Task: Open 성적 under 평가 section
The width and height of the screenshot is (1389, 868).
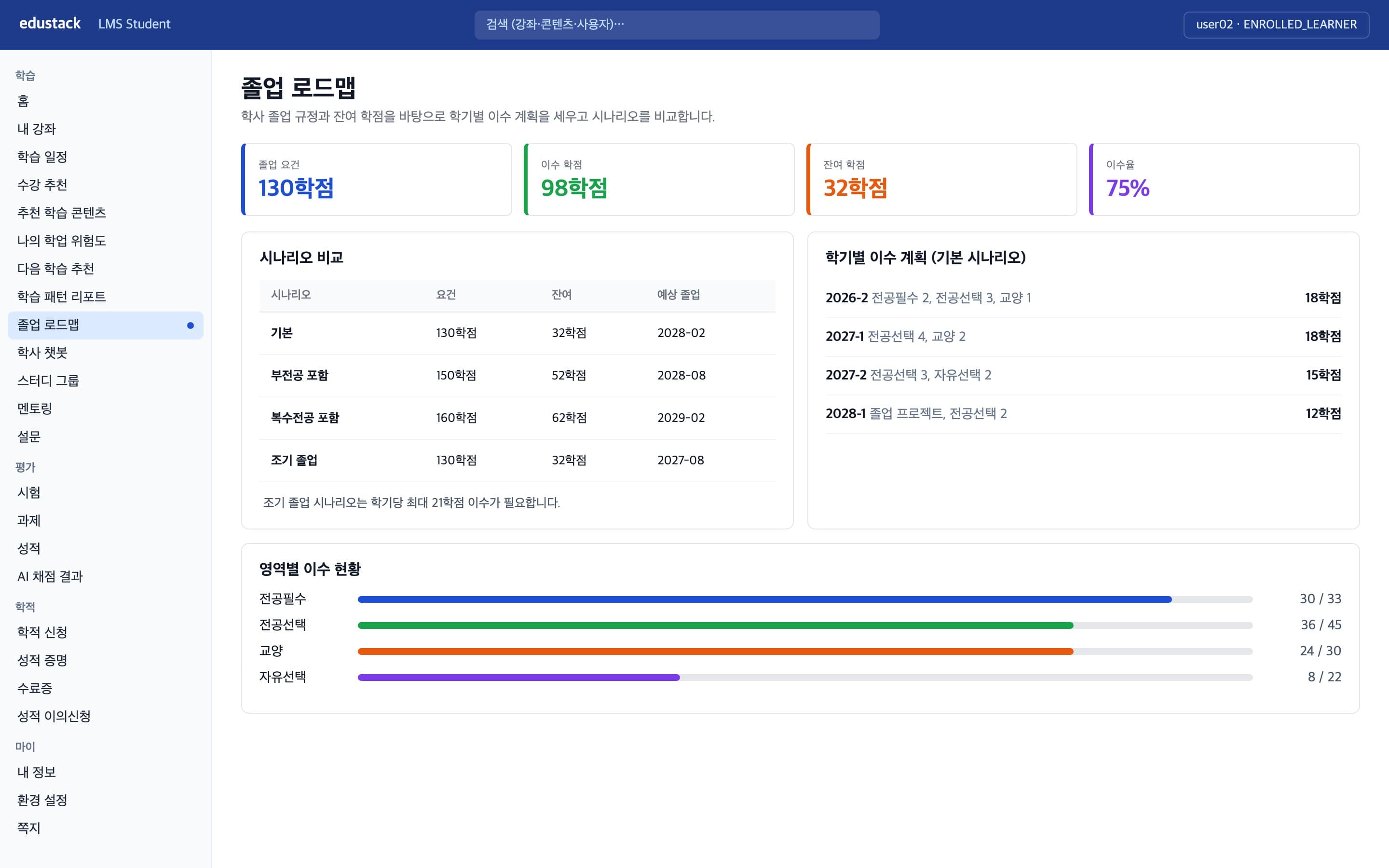Action: [106, 549]
